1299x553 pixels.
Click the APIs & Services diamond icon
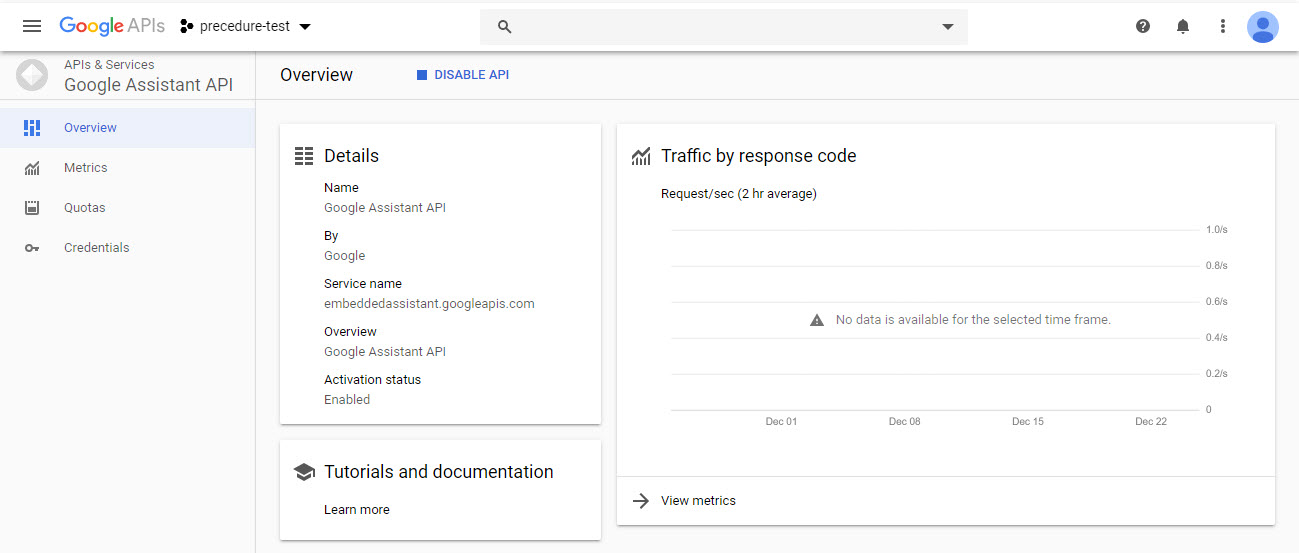(x=32, y=75)
